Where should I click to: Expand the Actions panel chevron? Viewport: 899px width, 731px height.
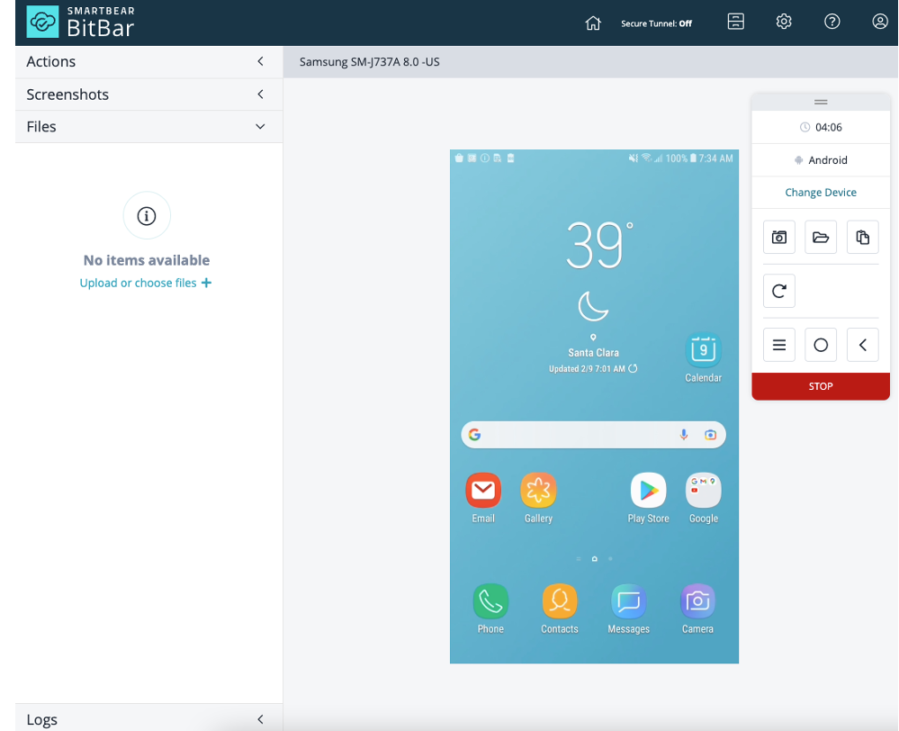click(260, 61)
